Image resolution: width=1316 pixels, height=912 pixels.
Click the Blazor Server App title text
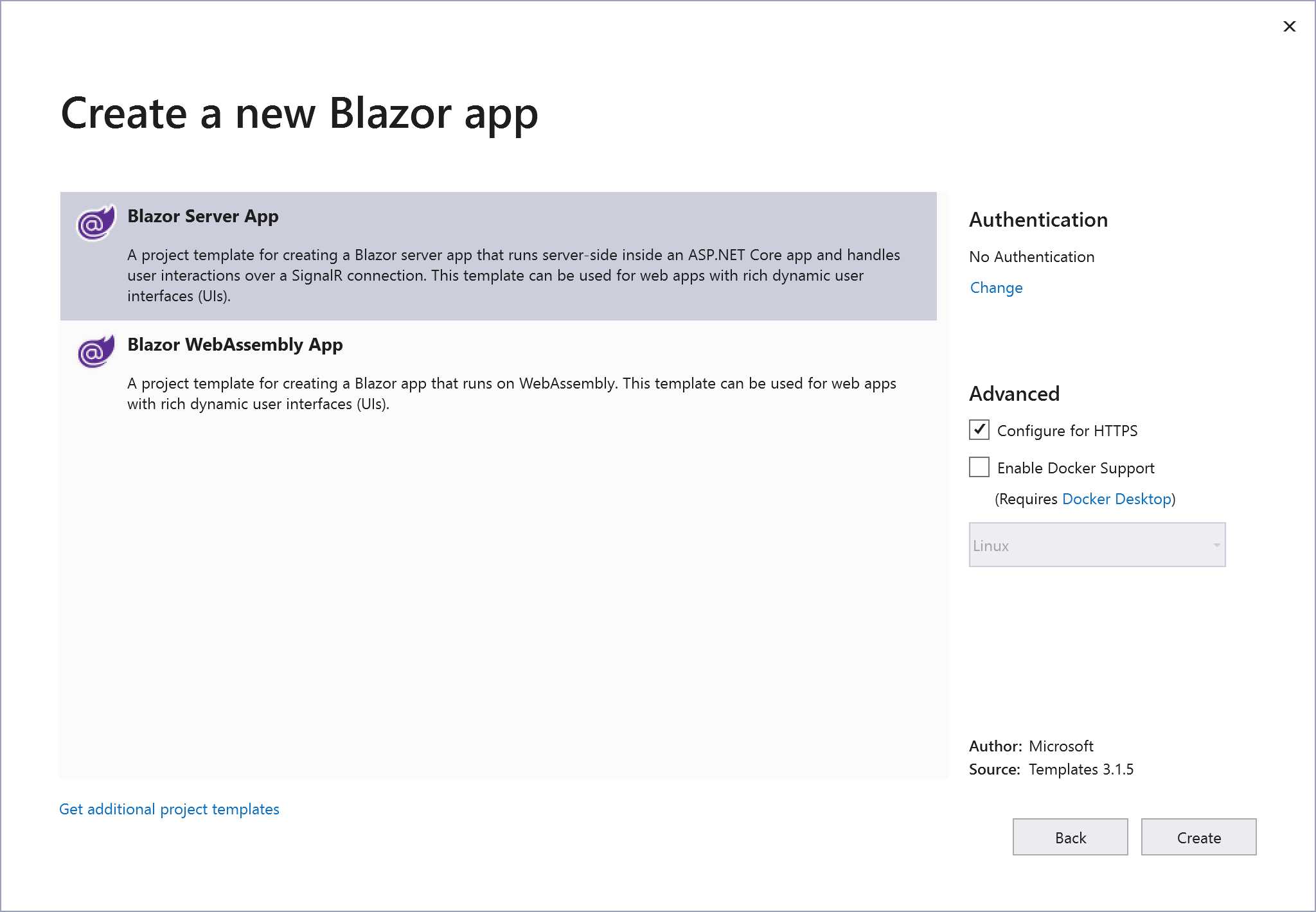[203, 216]
